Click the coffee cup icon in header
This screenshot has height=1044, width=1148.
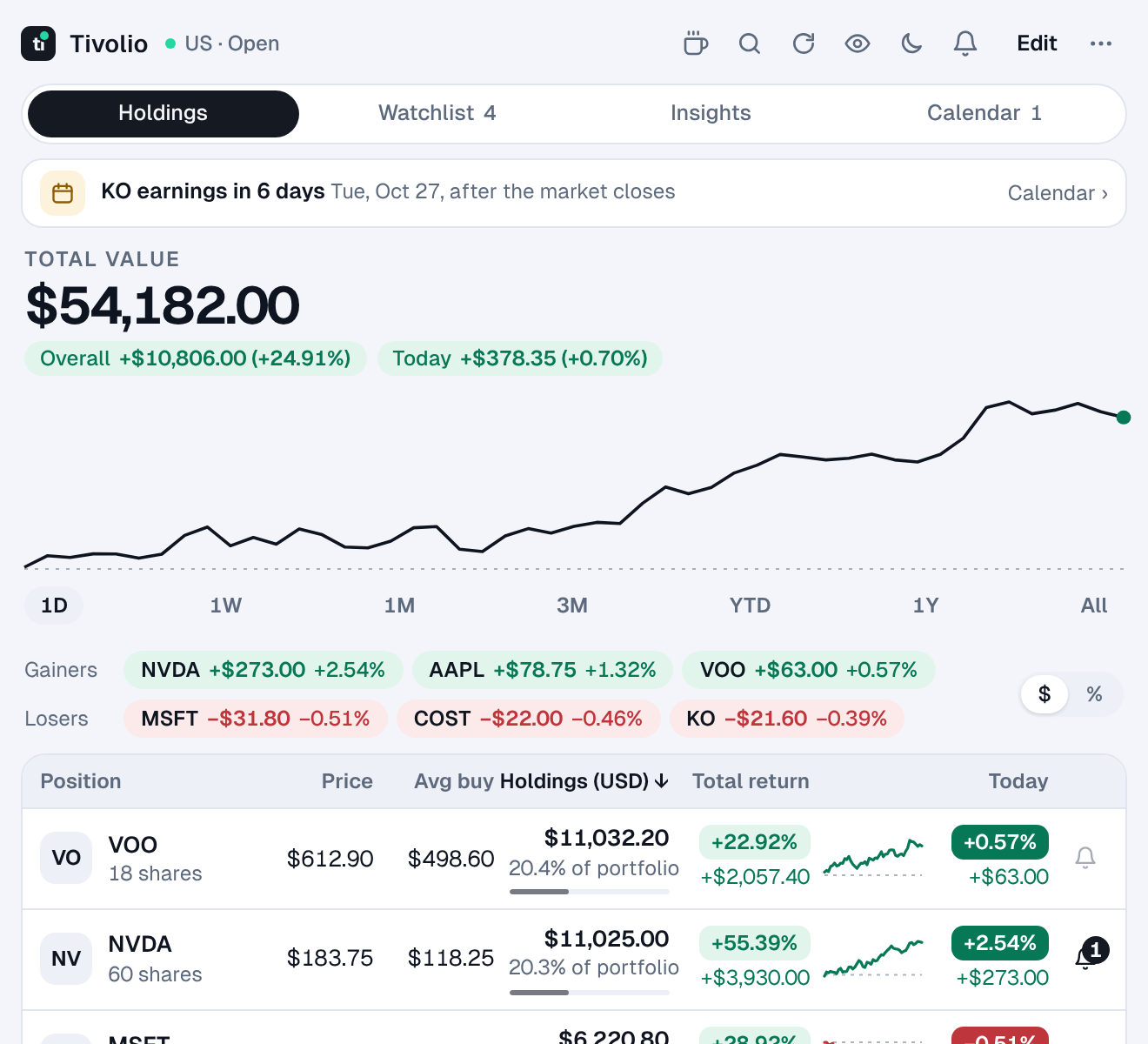(696, 43)
